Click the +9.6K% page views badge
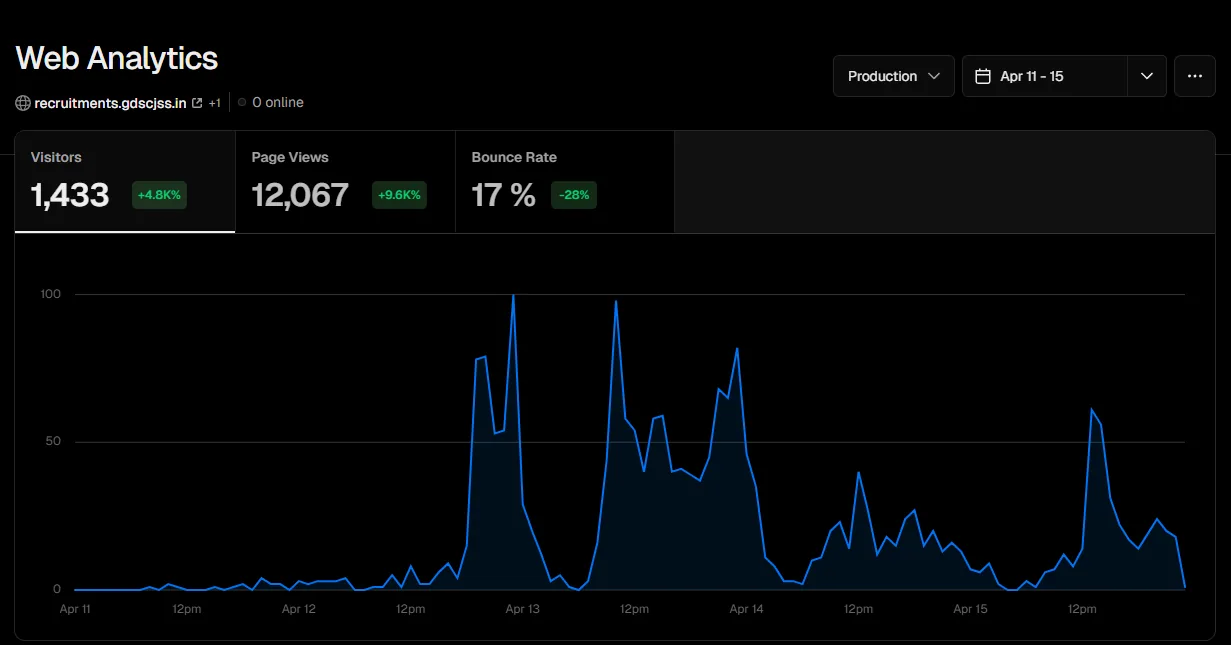The height and width of the screenshot is (645, 1231). click(x=399, y=195)
